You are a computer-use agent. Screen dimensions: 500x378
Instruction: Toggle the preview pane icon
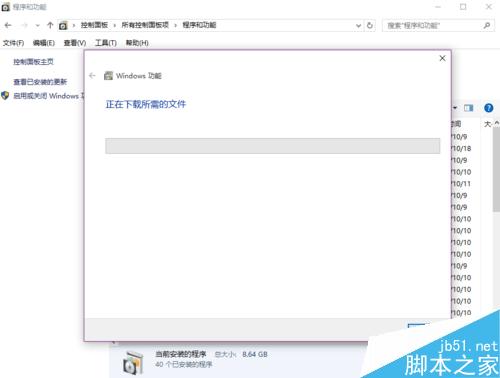coord(469,108)
